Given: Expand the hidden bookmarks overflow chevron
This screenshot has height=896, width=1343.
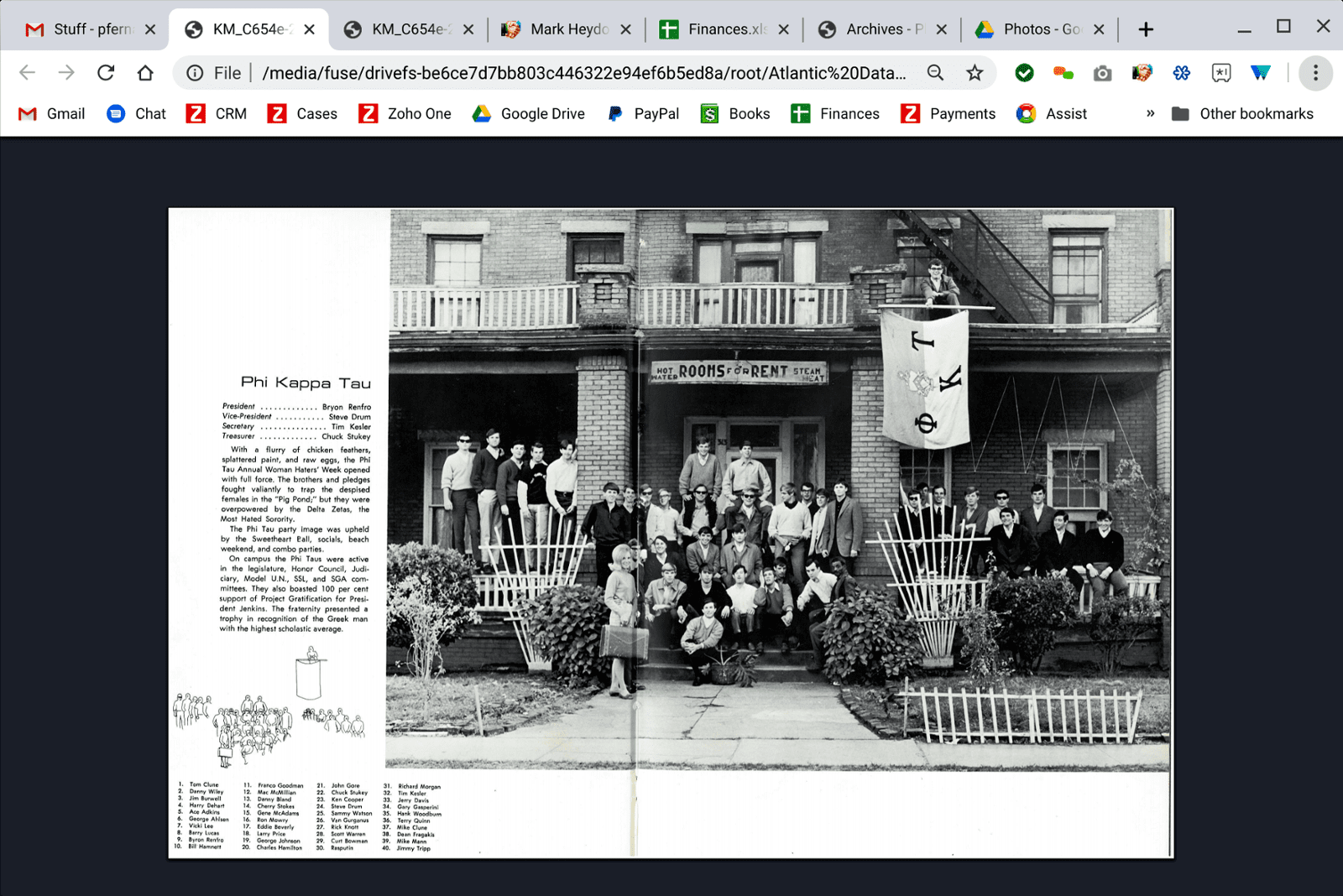Looking at the screenshot, I should coord(1150,113).
